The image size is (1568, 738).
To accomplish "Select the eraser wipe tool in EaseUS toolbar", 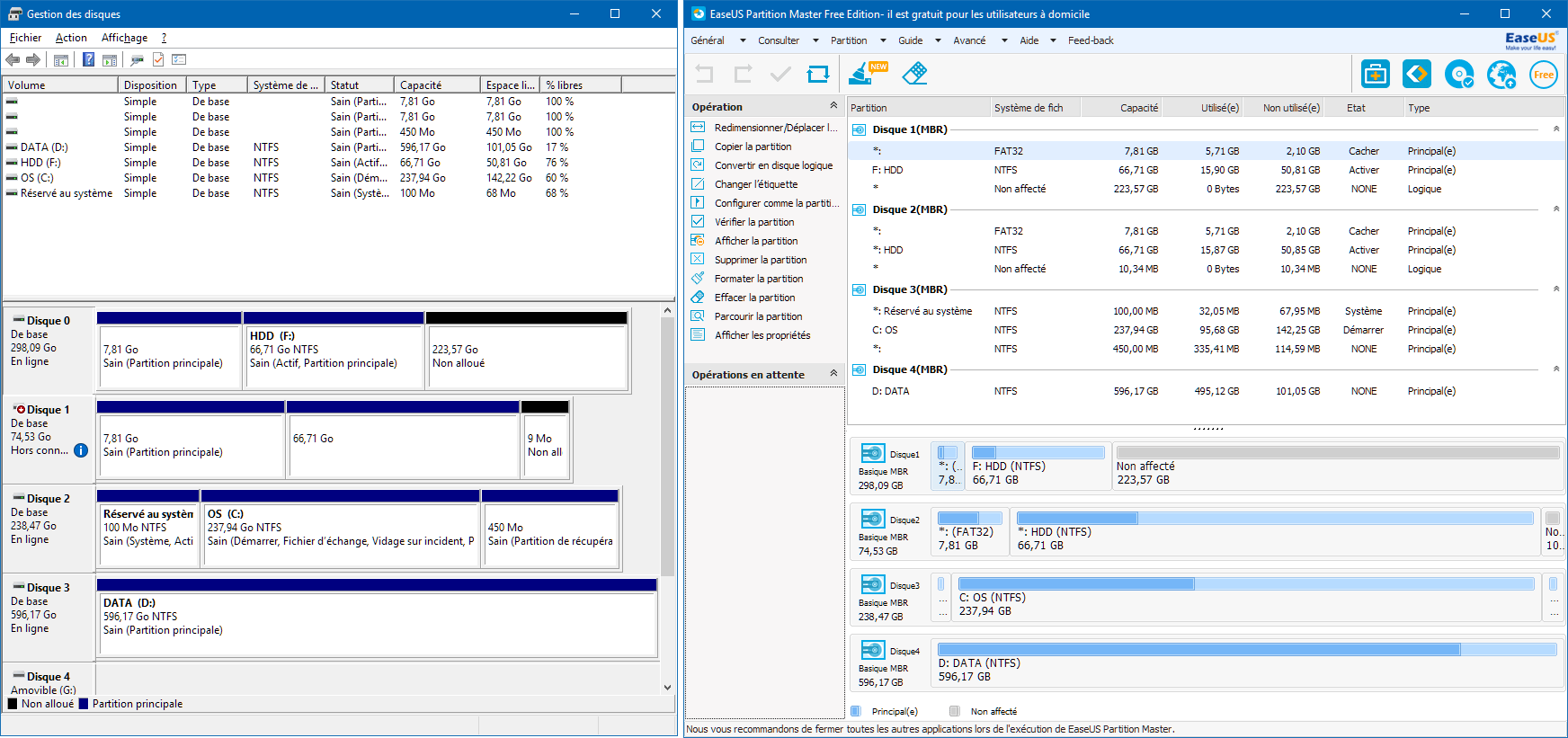I will tap(914, 74).
